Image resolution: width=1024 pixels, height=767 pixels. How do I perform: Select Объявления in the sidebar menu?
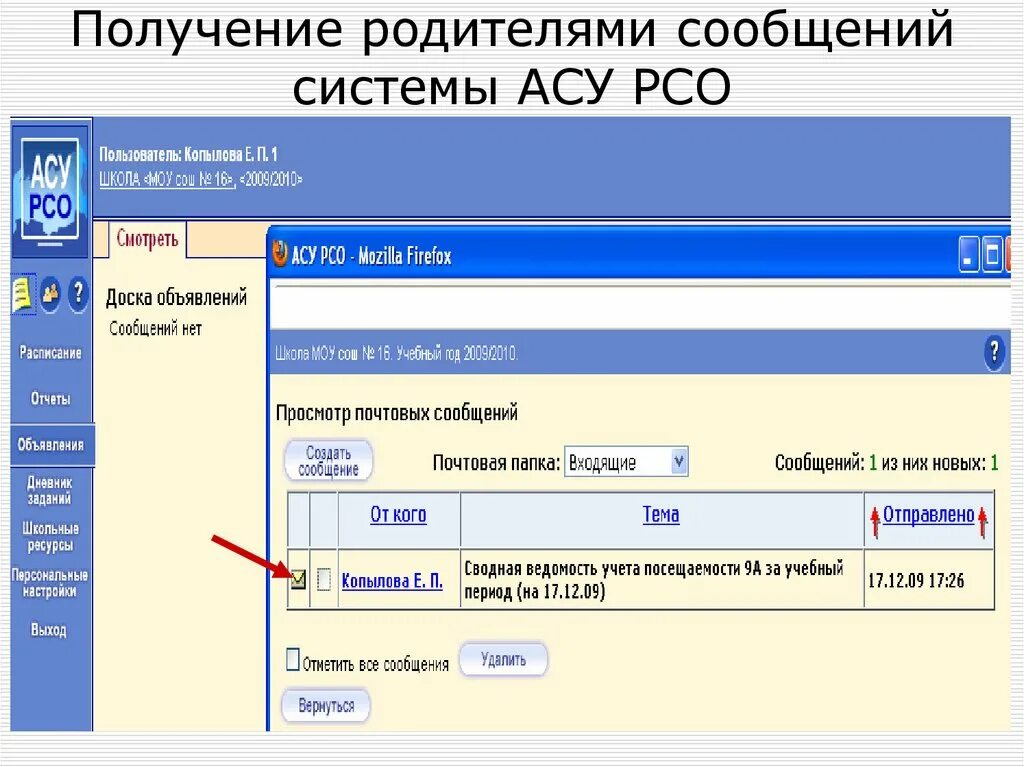tap(51, 445)
